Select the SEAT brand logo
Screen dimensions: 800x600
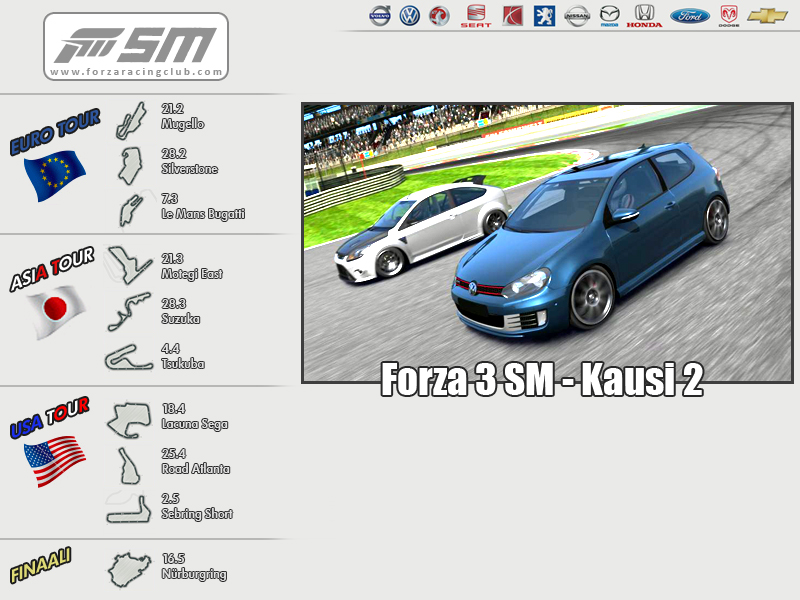click(x=475, y=16)
